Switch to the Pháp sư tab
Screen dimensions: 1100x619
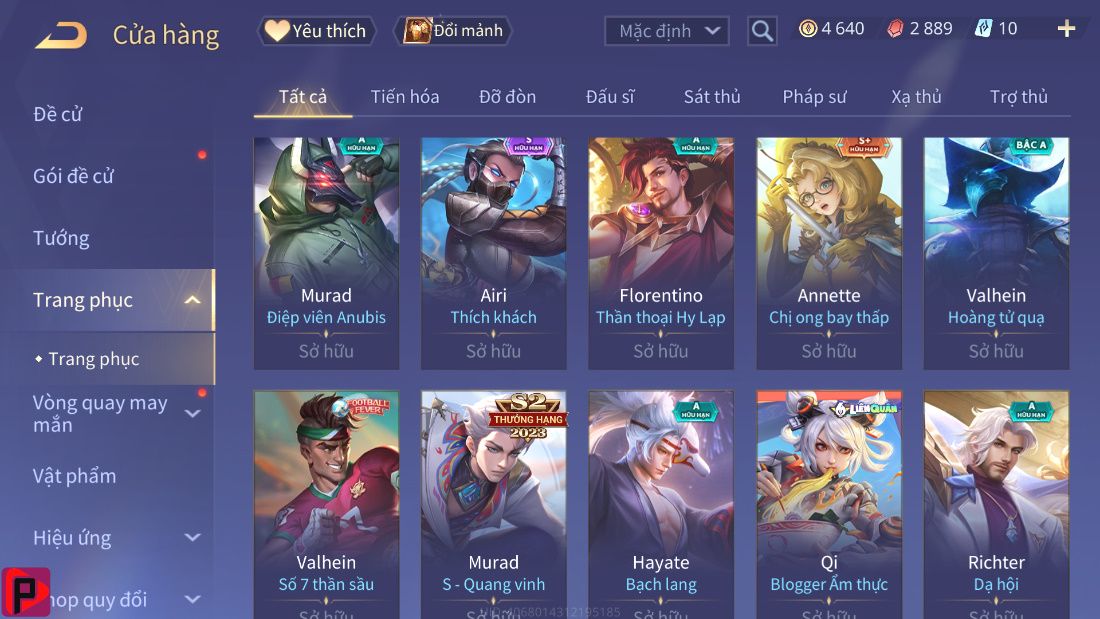pos(814,97)
